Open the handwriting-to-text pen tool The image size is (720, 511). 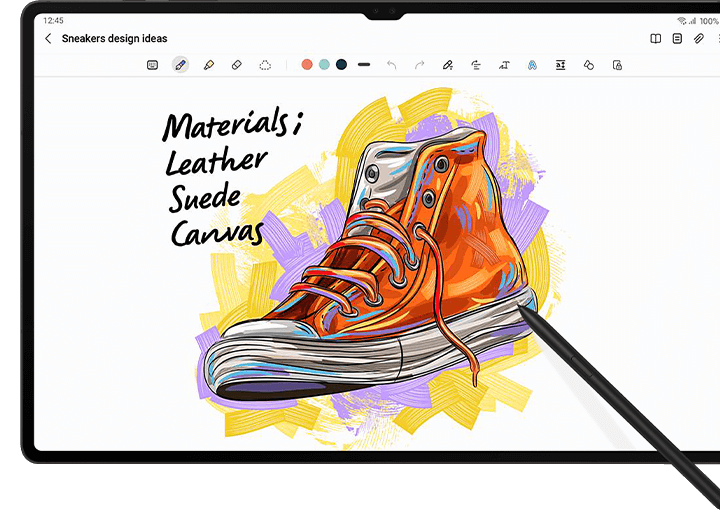[448, 65]
